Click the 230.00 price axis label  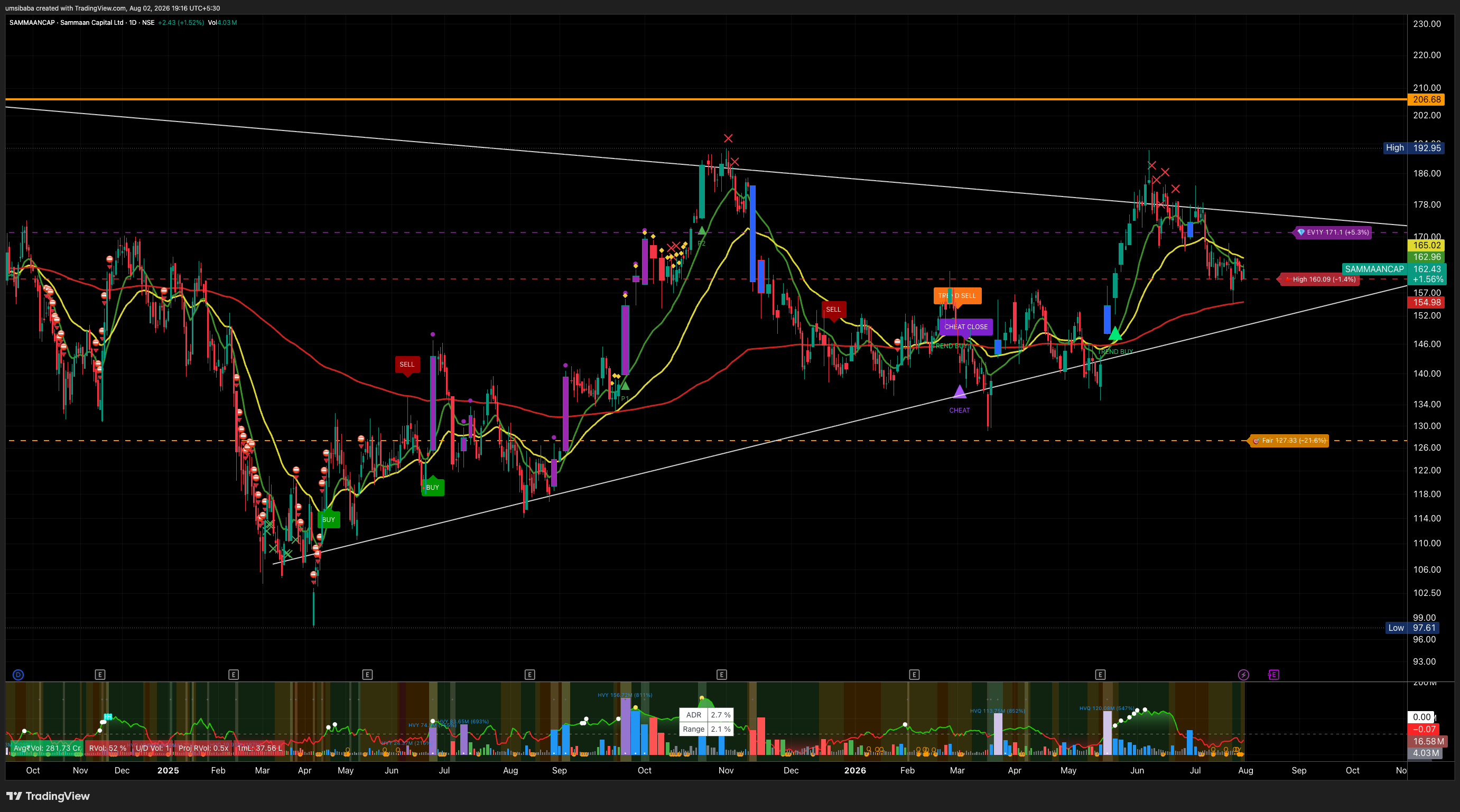(x=1427, y=24)
